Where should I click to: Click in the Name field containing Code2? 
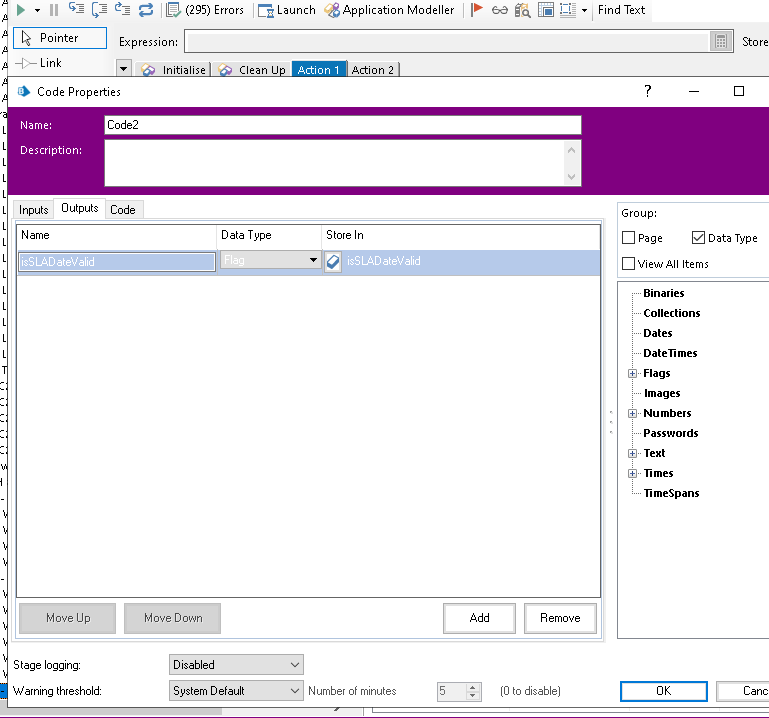(342, 126)
